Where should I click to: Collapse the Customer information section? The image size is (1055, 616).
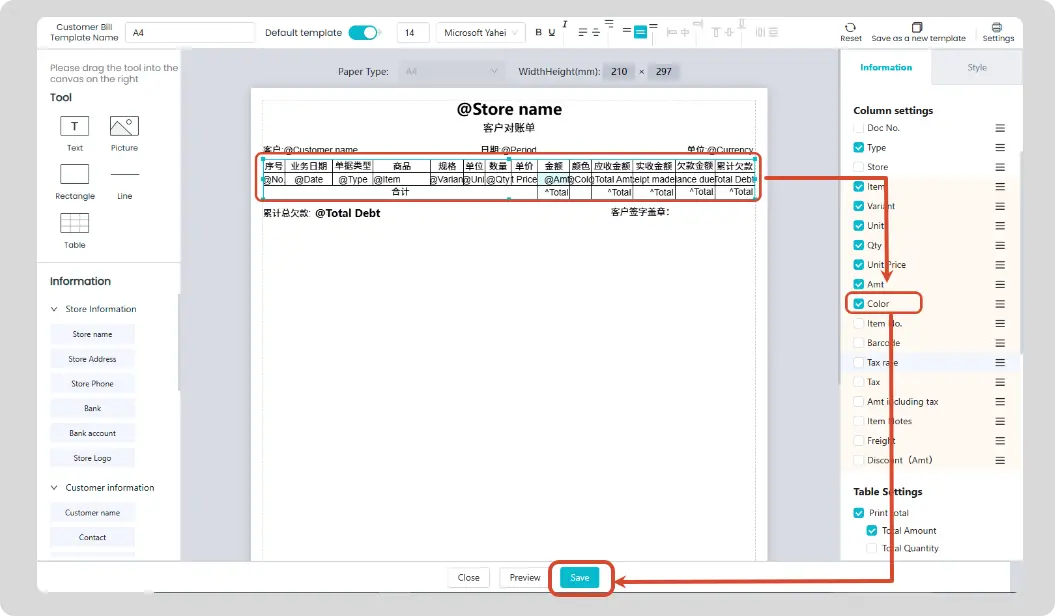tap(54, 488)
